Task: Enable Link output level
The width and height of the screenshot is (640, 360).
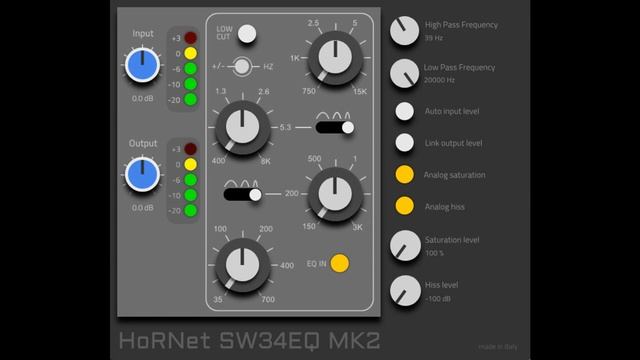Action: 404,143
